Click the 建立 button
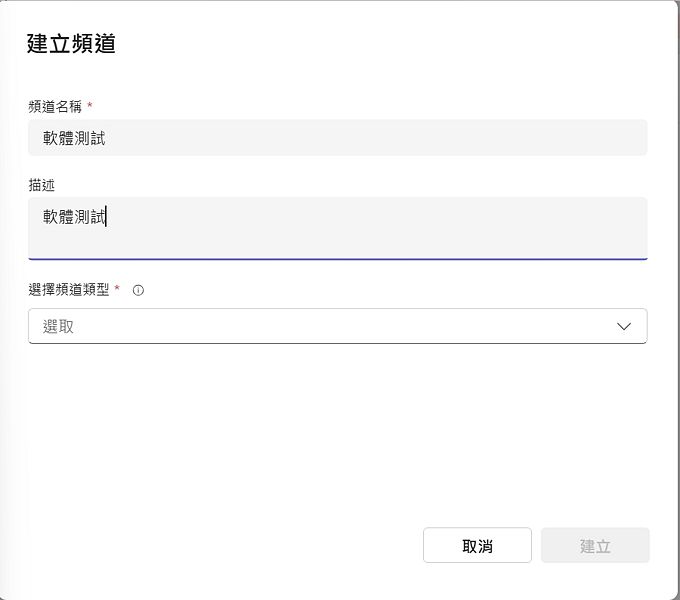This screenshot has height=600, width=680. 595,546
